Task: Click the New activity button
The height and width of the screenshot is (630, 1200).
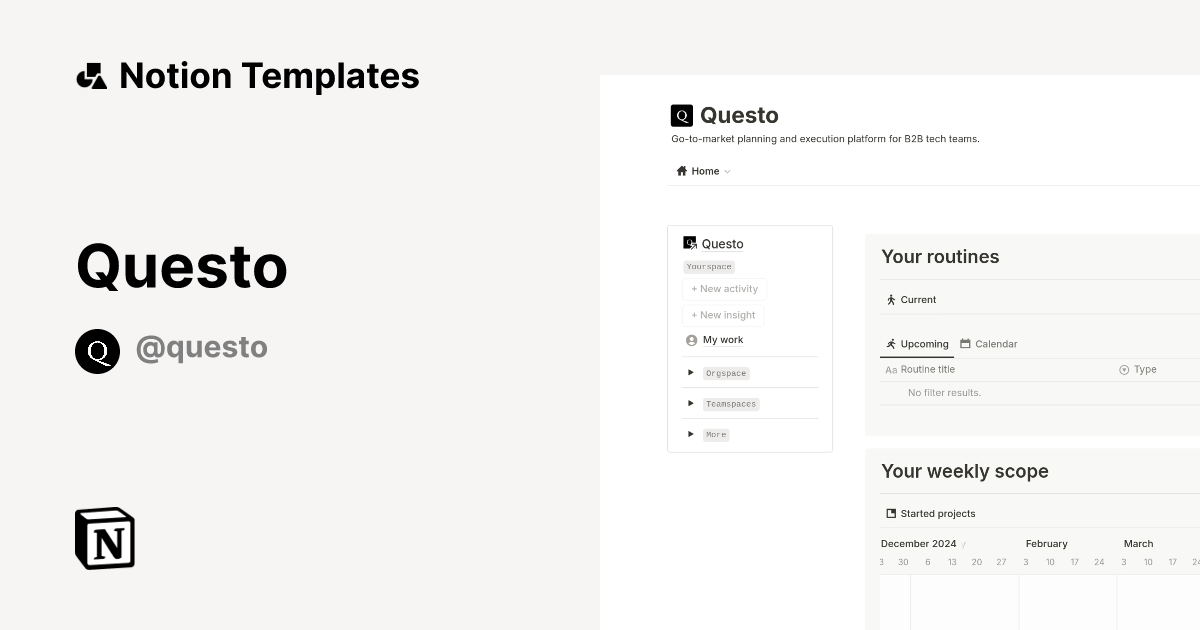Action: (724, 289)
